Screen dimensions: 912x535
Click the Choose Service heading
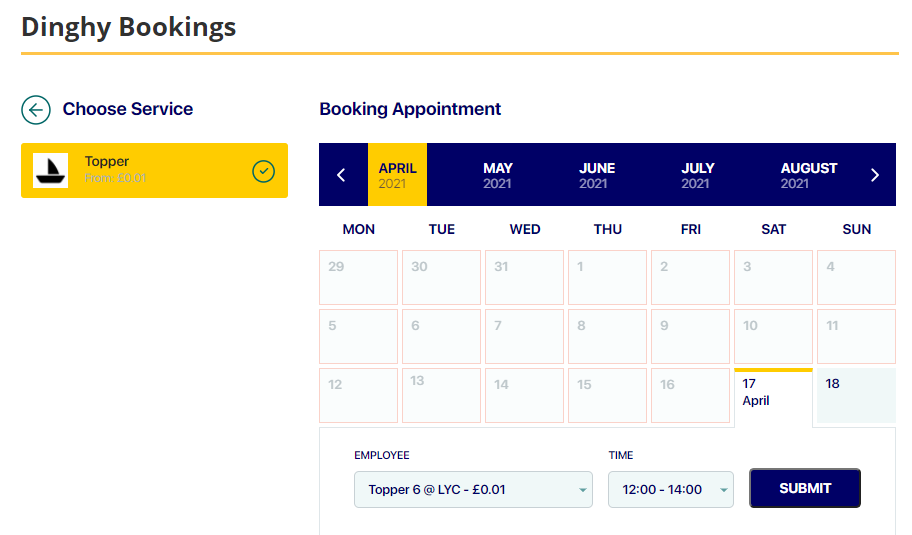(128, 109)
